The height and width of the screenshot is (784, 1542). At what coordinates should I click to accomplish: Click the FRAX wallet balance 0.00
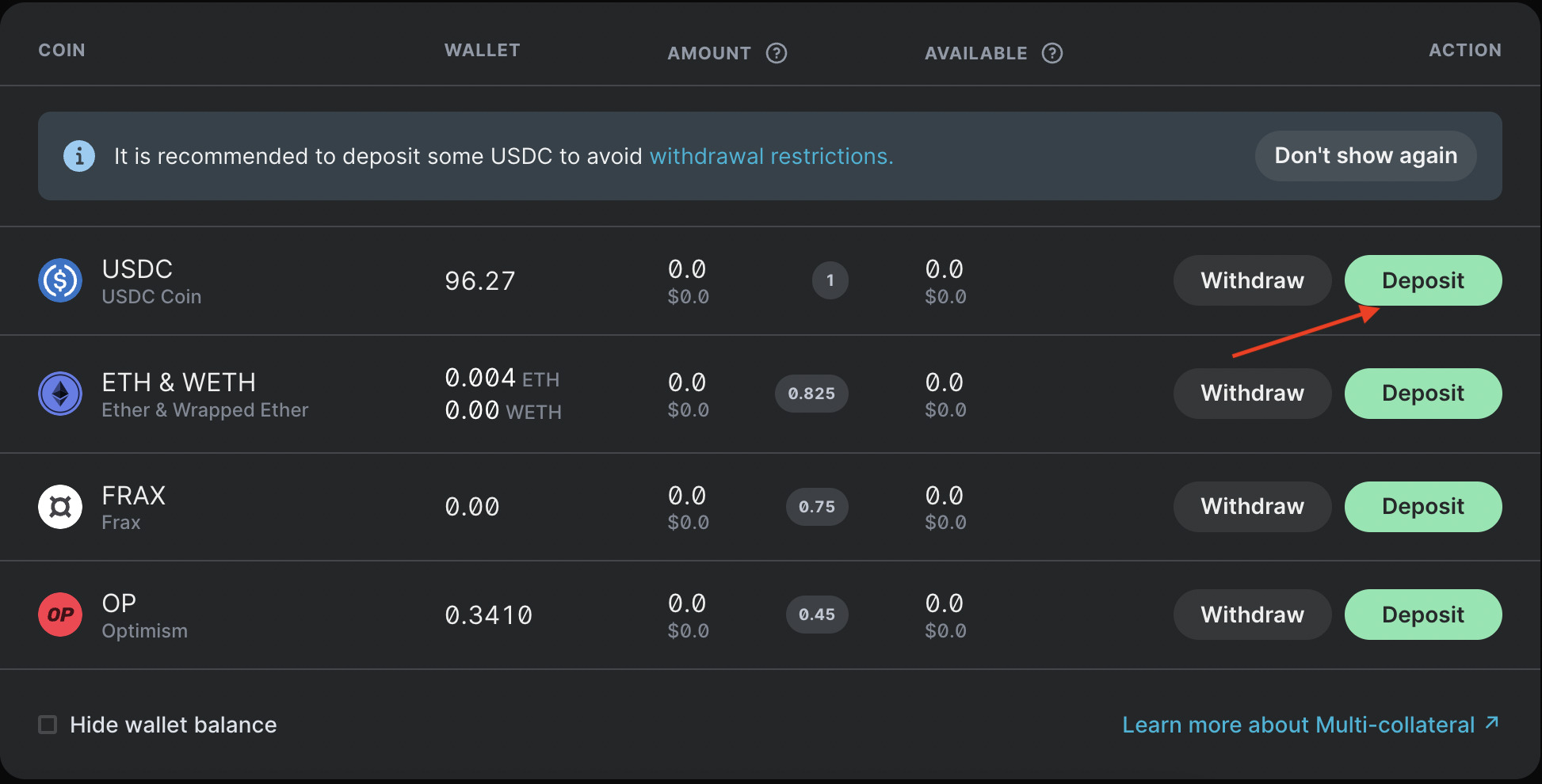coord(472,507)
